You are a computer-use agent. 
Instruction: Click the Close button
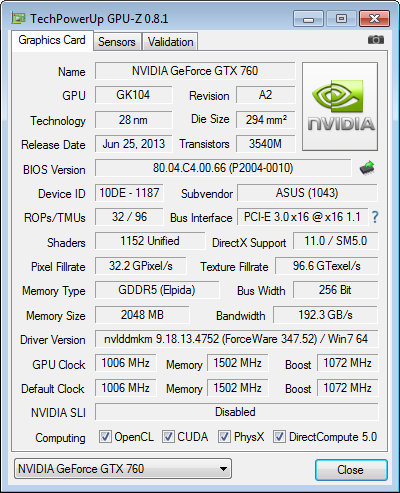(351, 470)
